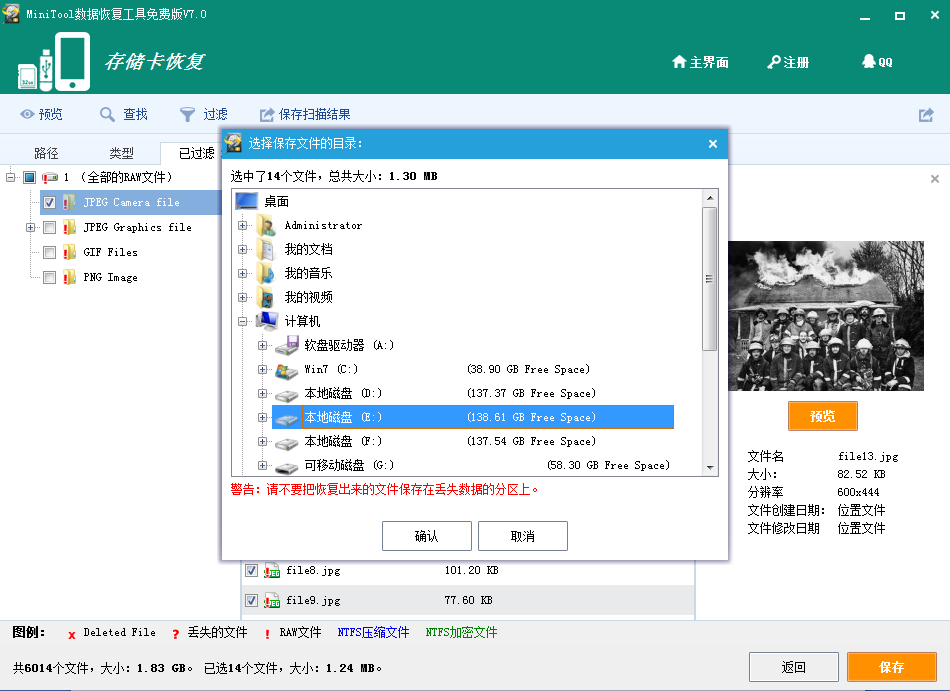Select the 我的文档 folder icon
950x691 pixels.
(x=267, y=249)
